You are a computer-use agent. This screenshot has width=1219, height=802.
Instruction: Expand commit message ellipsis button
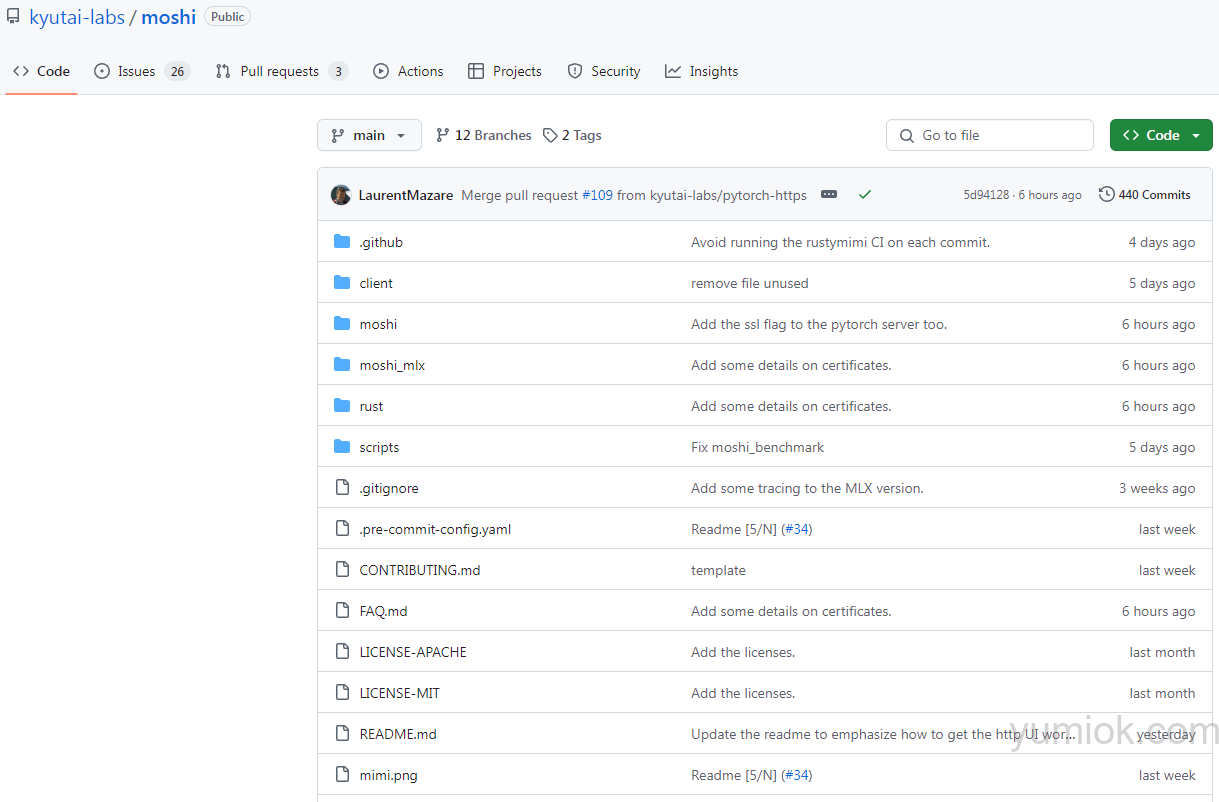pos(828,195)
